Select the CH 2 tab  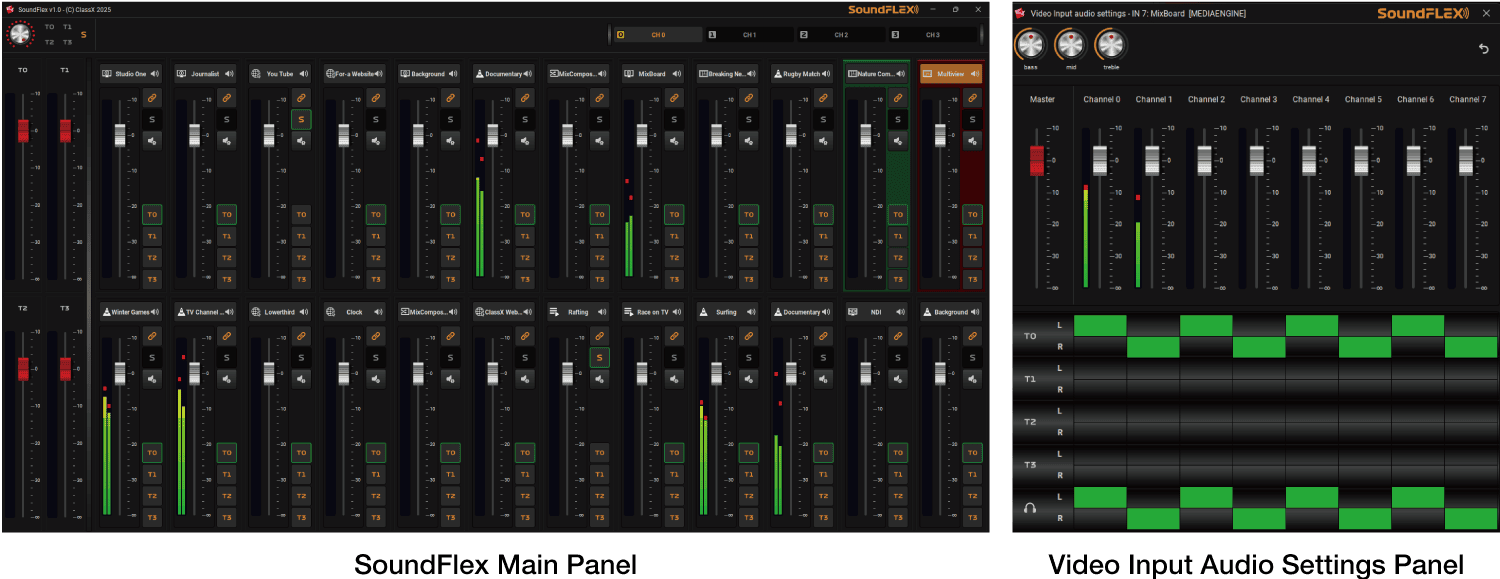point(840,33)
